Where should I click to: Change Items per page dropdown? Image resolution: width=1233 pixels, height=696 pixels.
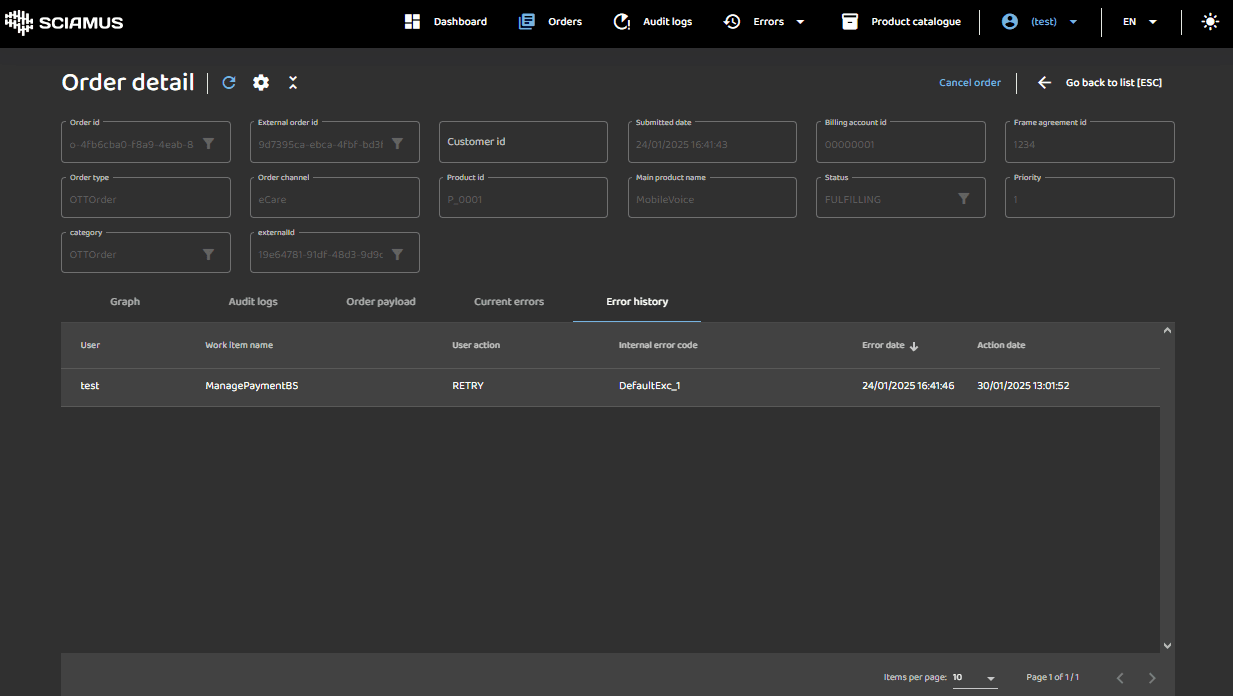[974, 678]
